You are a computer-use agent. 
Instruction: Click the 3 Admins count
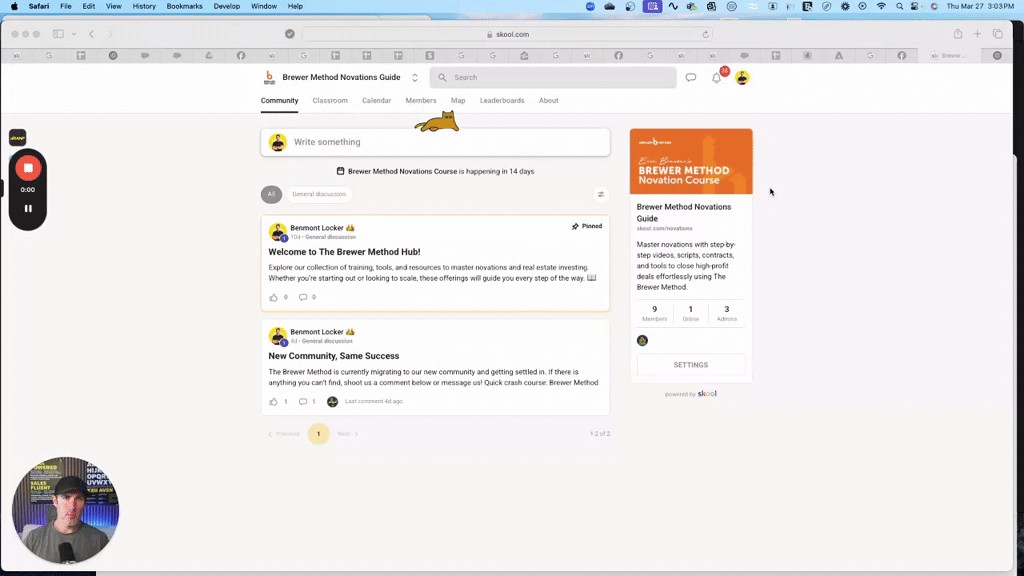(726, 313)
